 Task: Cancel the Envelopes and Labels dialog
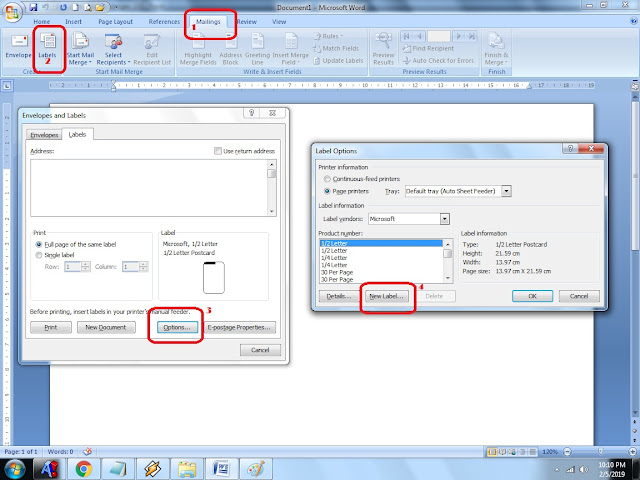(x=260, y=350)
